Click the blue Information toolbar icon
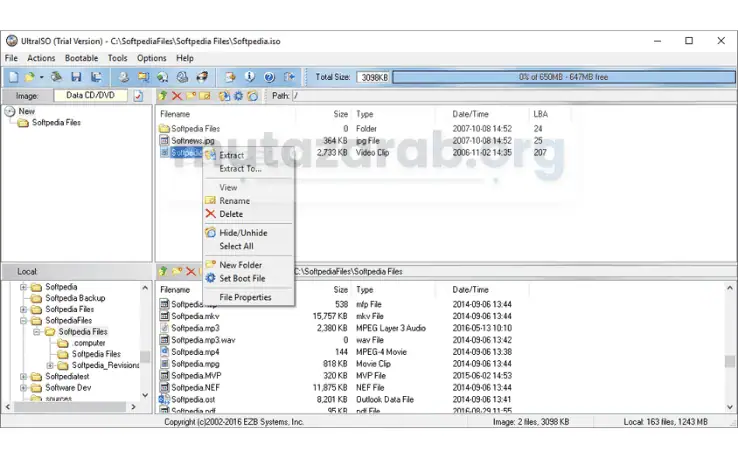Image resolution: width=738 pixels, height=458 pixels. pos(249,77)
